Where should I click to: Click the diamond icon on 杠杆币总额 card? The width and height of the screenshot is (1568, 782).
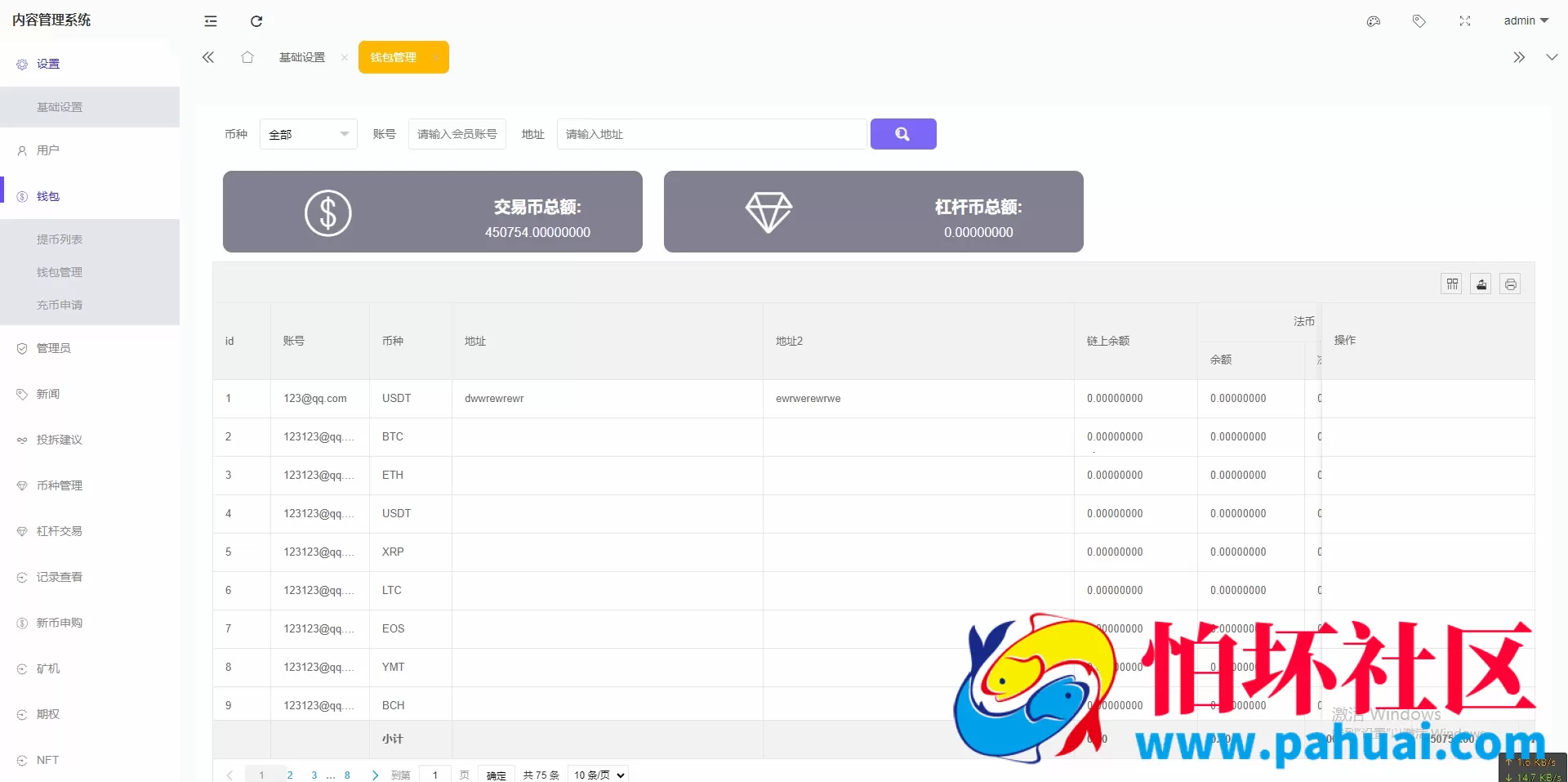[768, 212]
